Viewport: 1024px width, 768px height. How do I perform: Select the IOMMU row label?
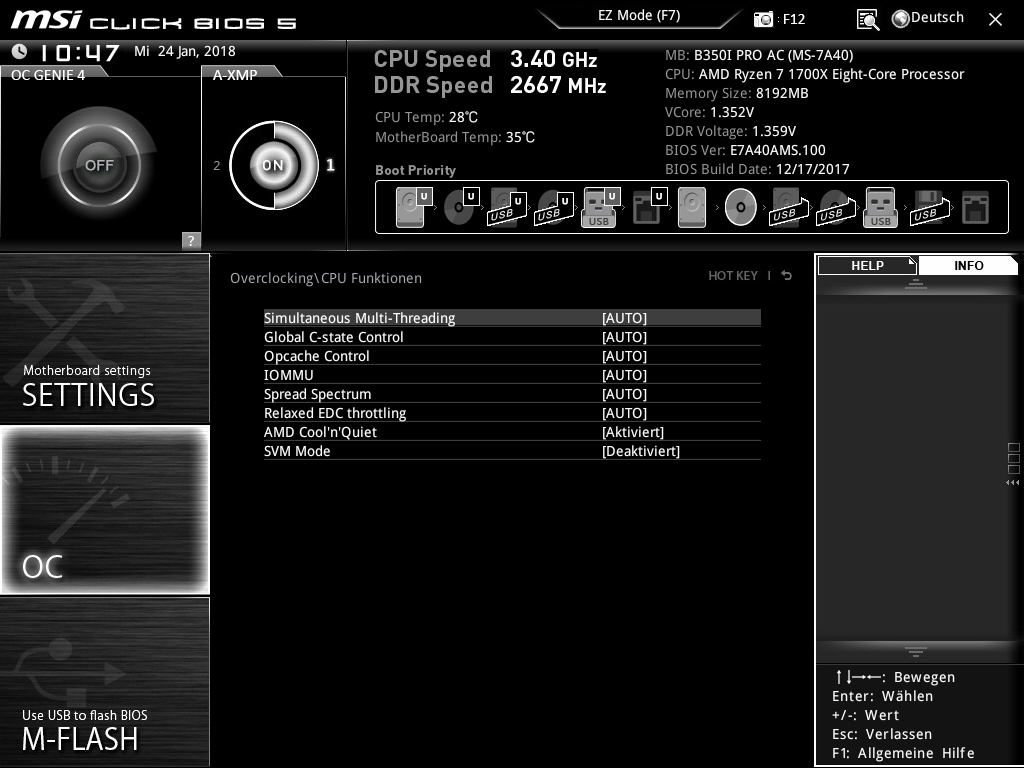(x=289, y=375)
